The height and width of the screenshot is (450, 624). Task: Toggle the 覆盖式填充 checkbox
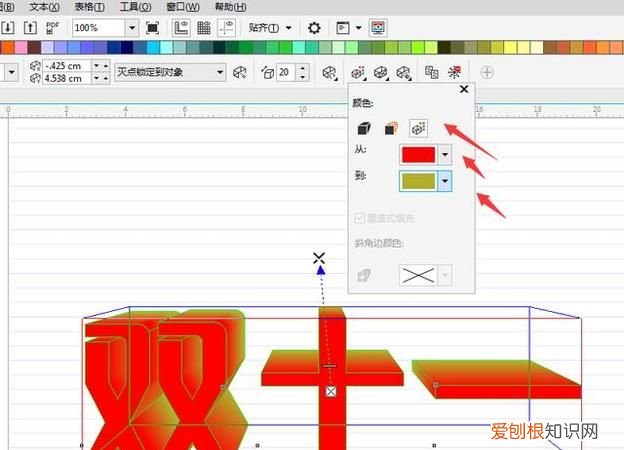point(359,218)
